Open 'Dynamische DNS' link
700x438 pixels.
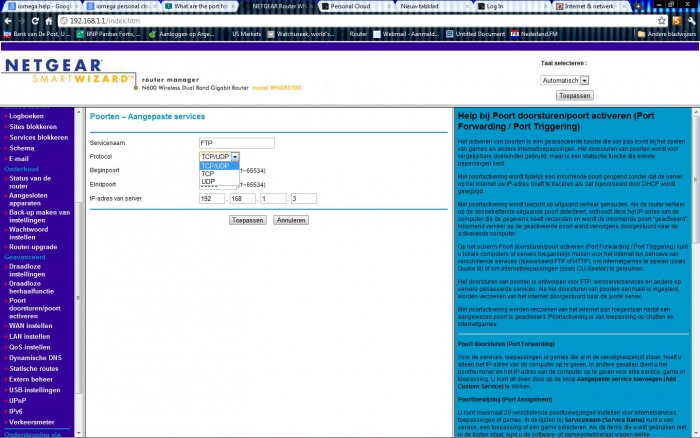pyautogui.click(x=35, y=358)
